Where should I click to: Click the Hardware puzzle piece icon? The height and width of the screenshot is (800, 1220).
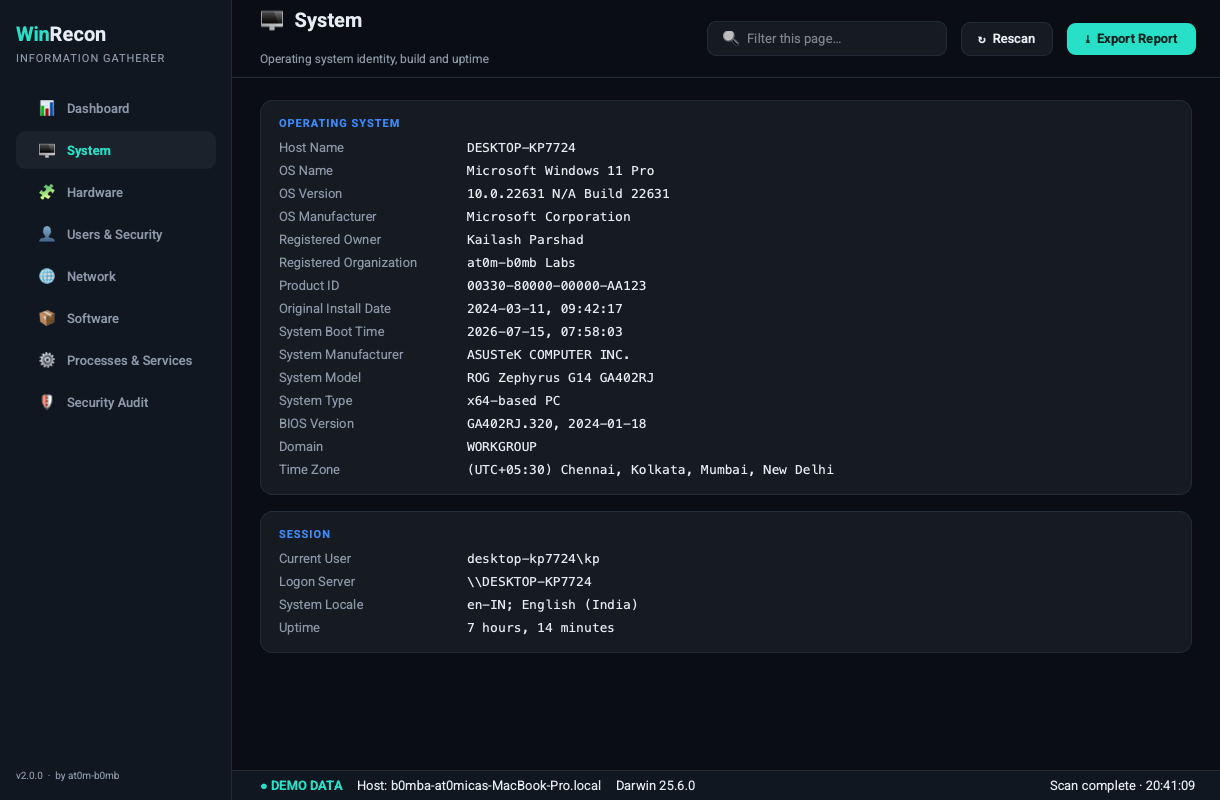tap(47, 192)
